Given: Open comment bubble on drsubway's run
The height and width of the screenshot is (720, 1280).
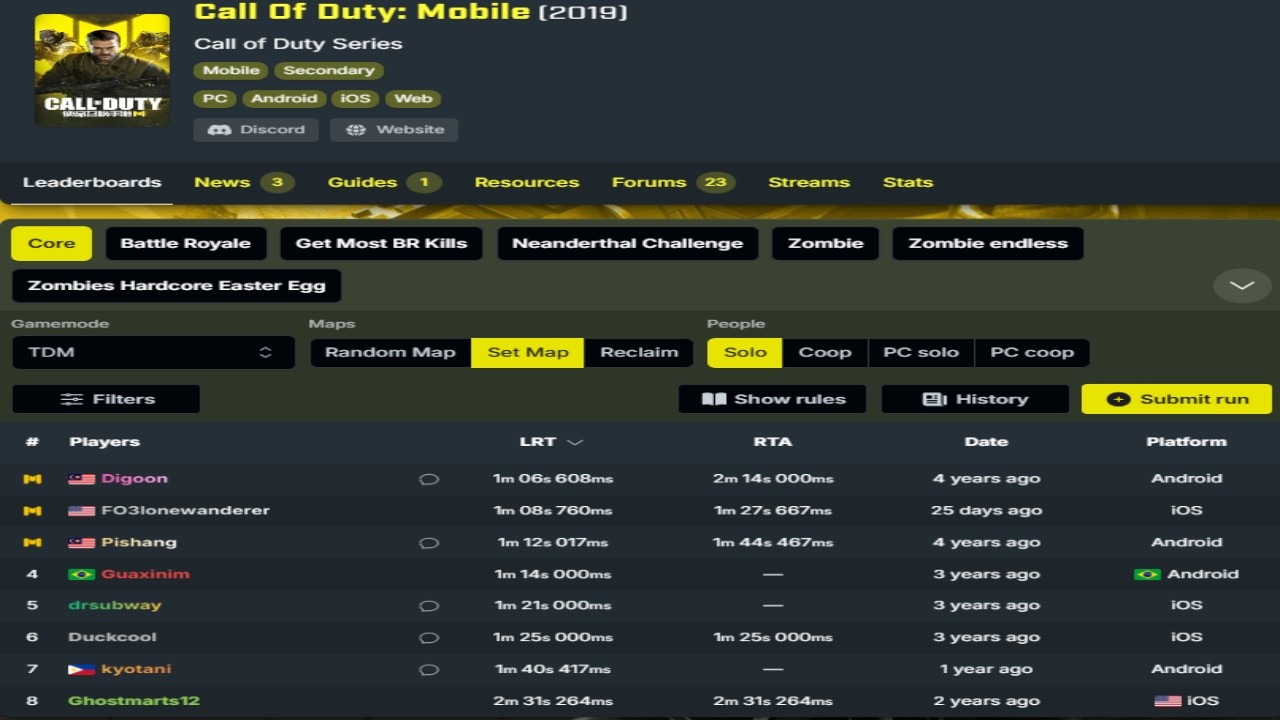Looking at the screenshot, I should pos(429,606).
